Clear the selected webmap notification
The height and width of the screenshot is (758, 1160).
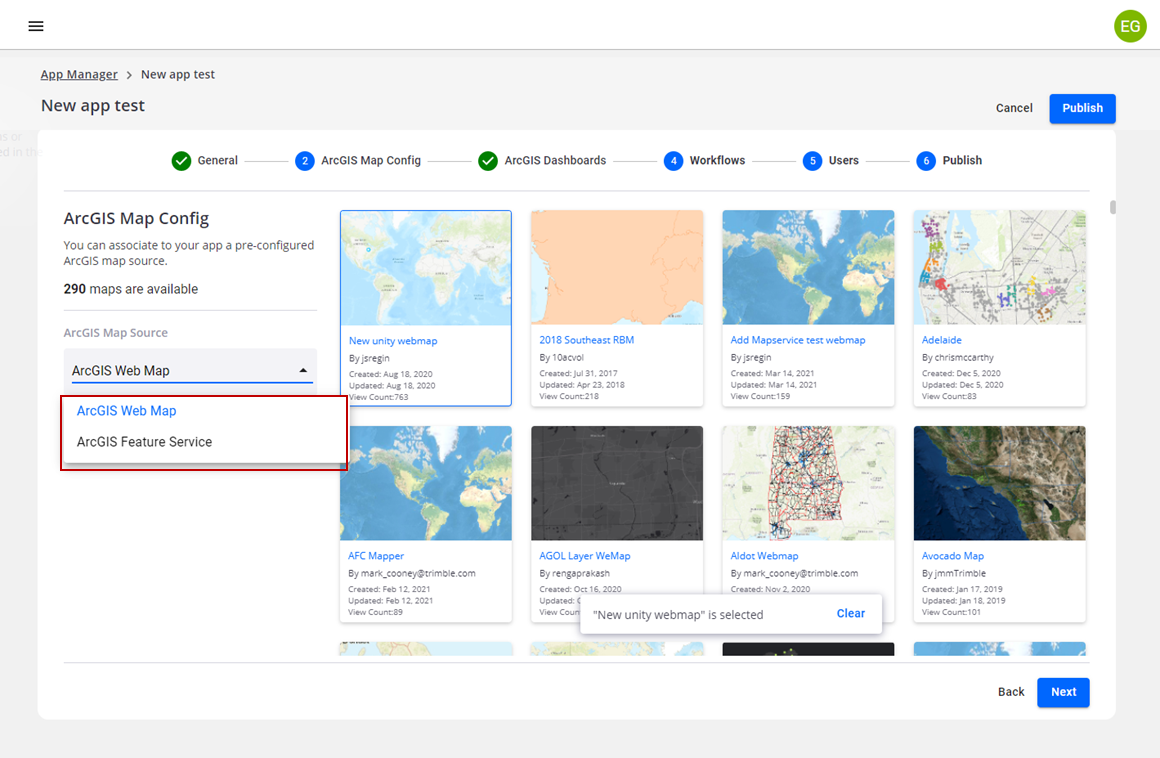(850, 614)
